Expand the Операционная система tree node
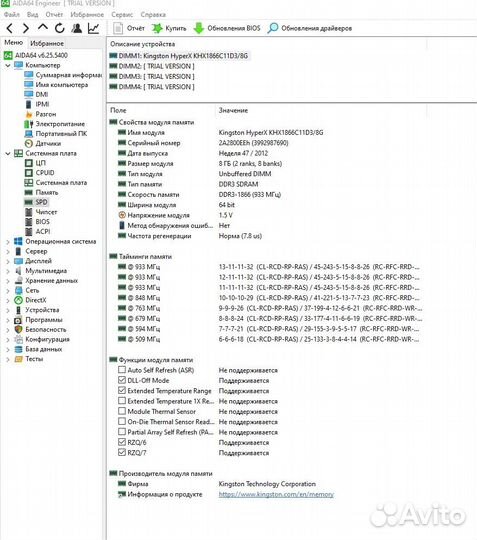 8,242
